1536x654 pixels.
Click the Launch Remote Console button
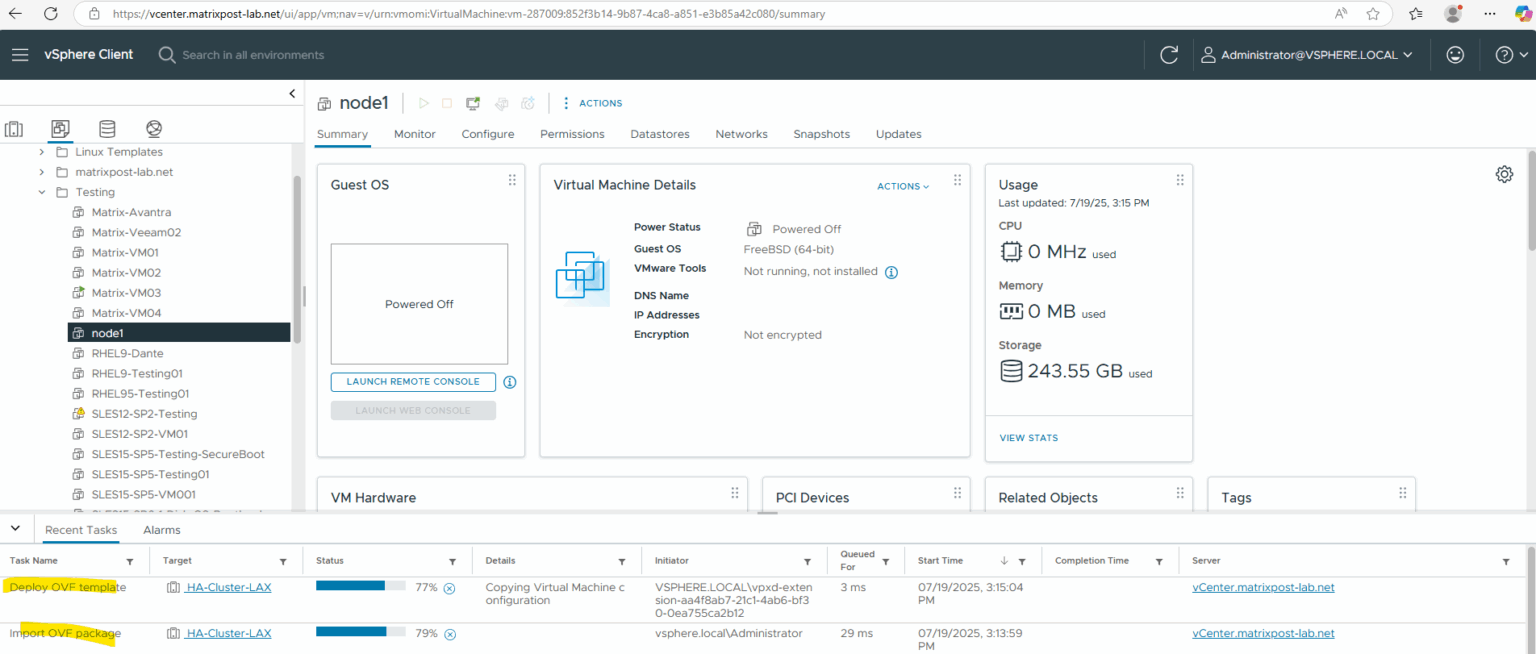pyautogui.click(x=412, y=381)
